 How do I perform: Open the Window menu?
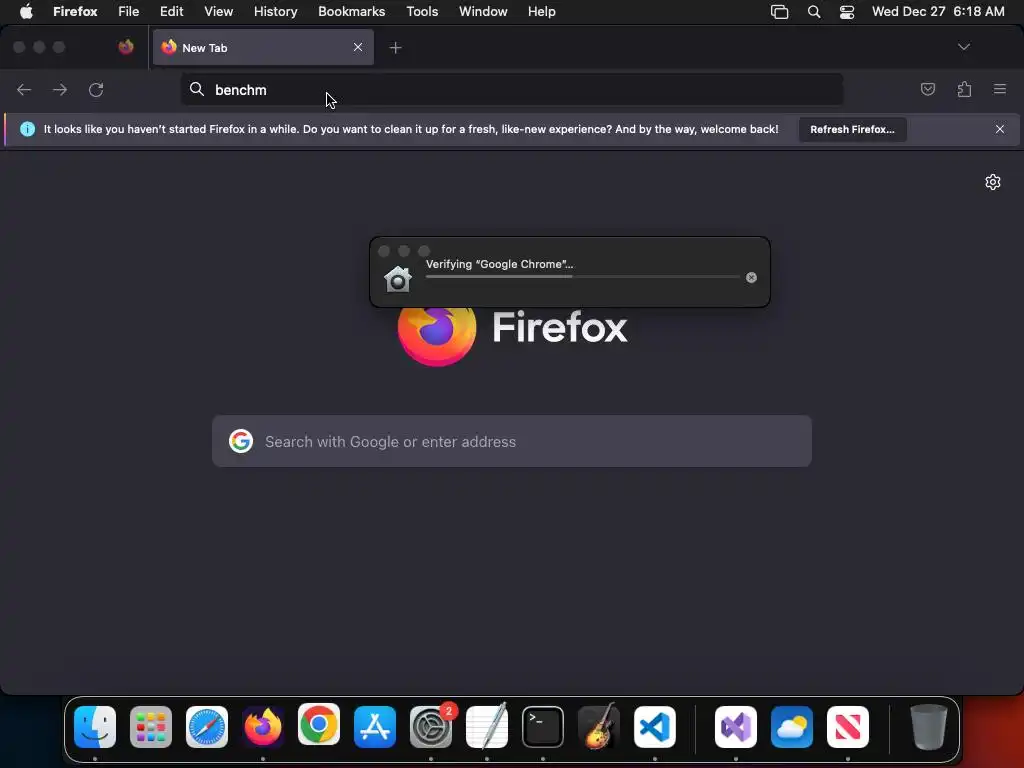483,12
